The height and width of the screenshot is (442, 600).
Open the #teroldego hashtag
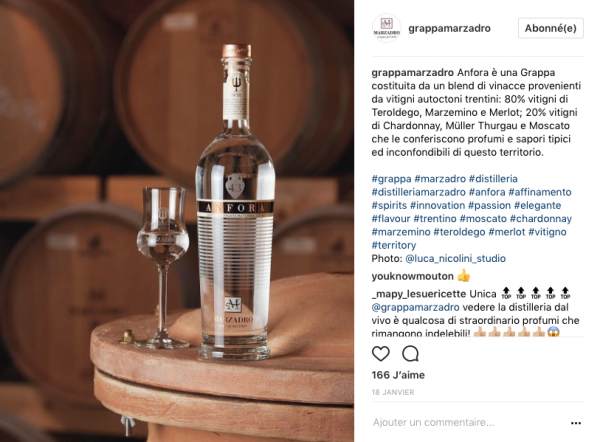[459, 232]
